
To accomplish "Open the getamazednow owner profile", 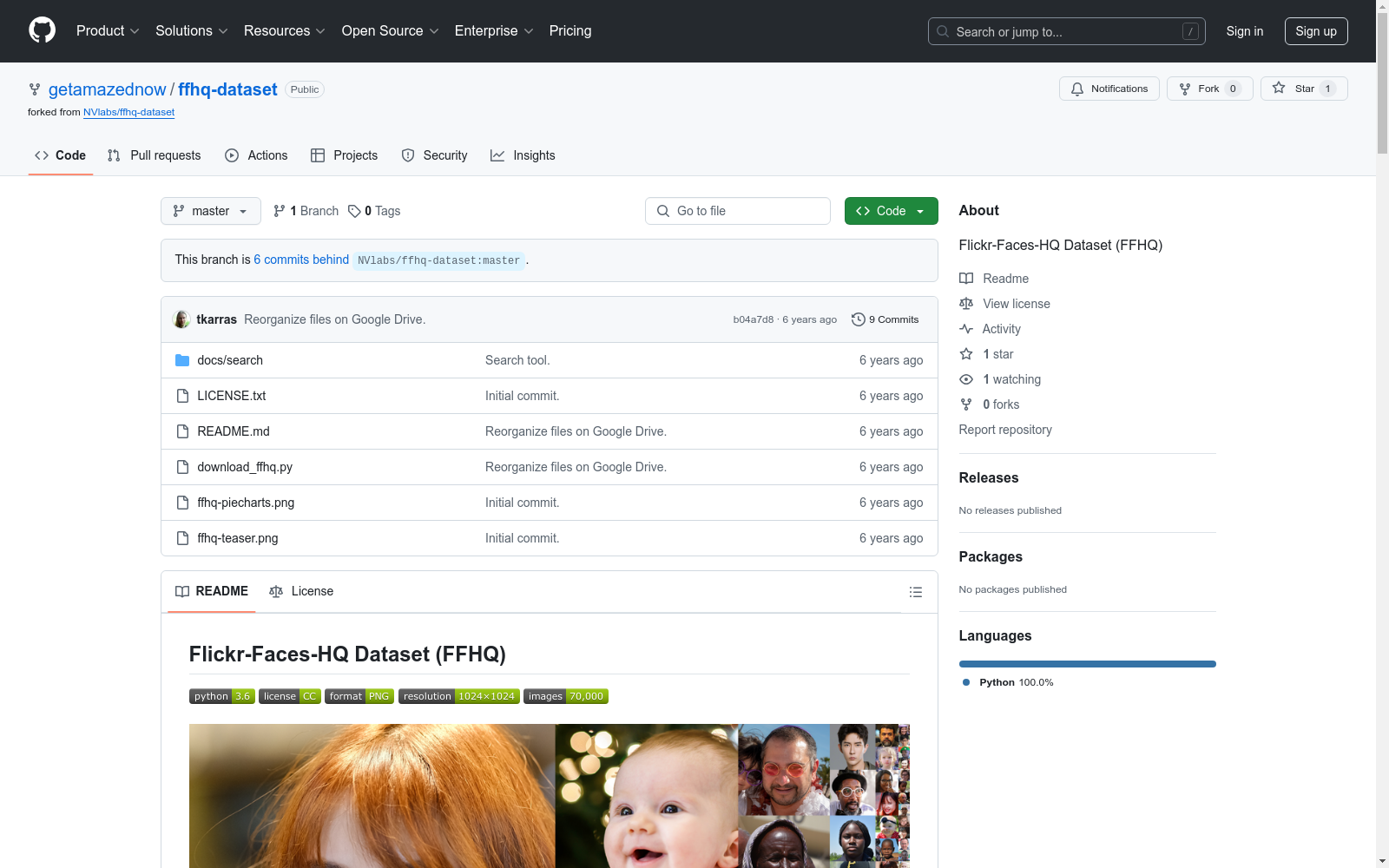I will tap(107, 89).
